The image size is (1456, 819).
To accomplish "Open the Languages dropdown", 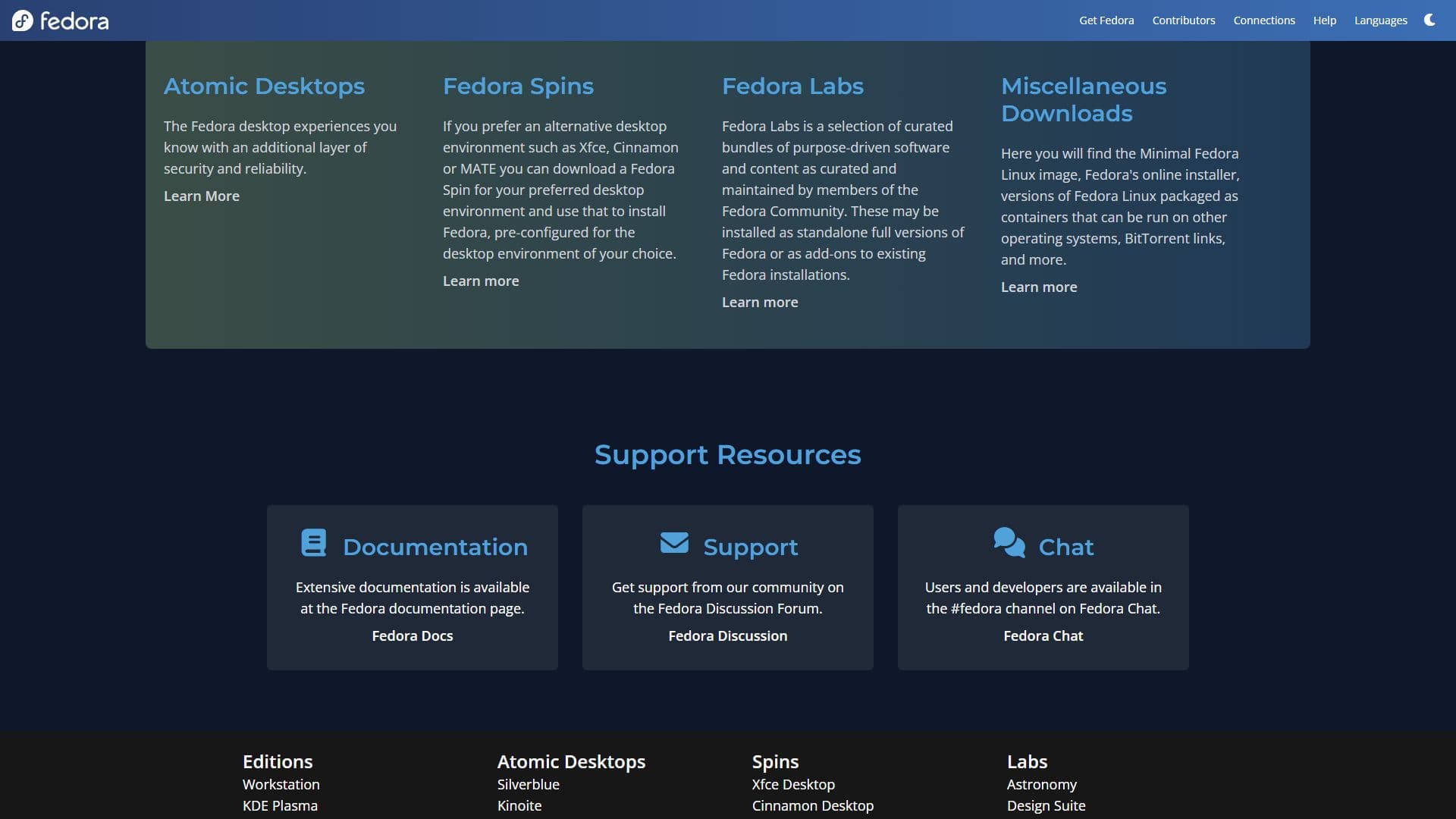I will [1380, 20].
